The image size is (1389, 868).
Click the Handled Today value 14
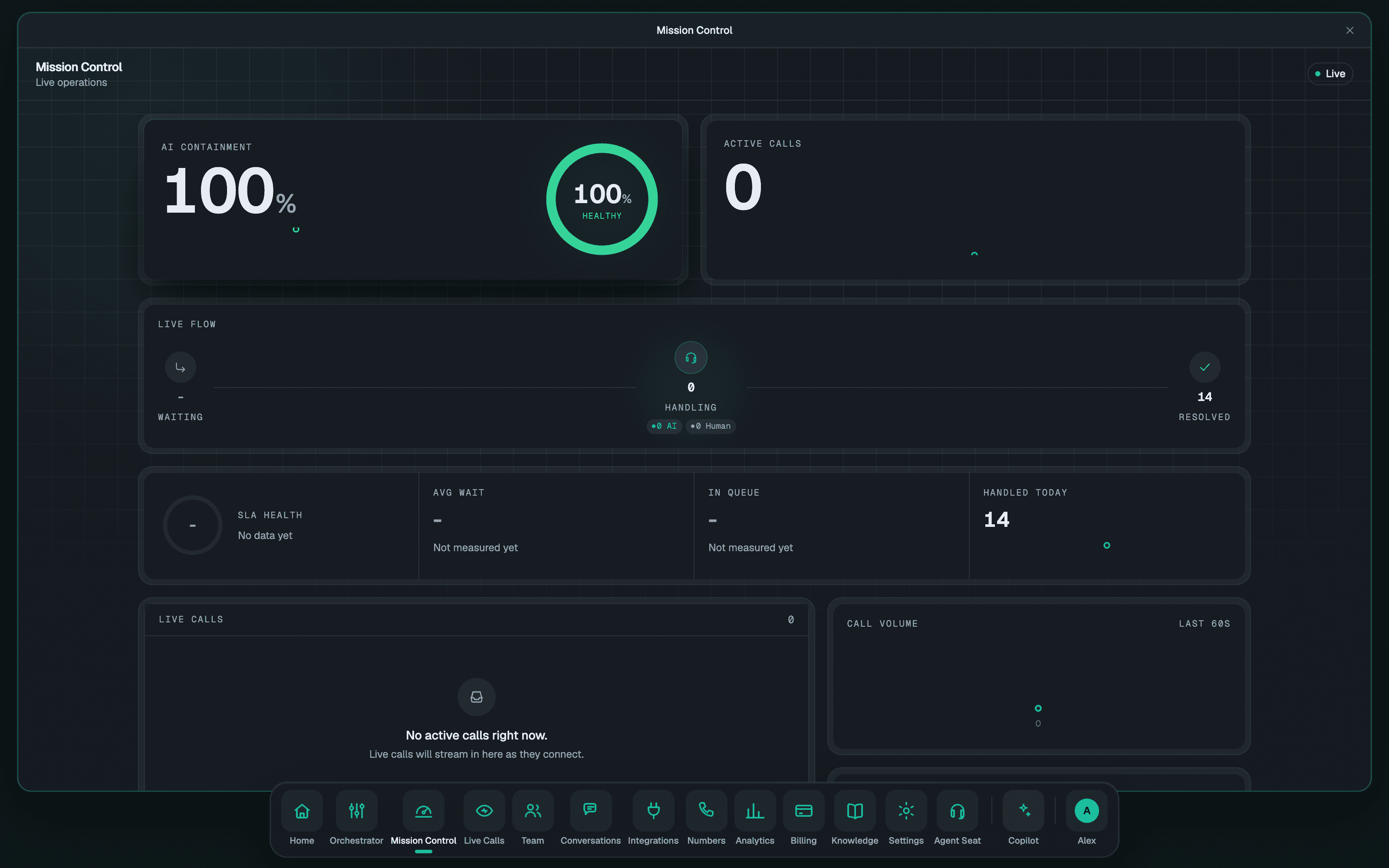[997, 519]
